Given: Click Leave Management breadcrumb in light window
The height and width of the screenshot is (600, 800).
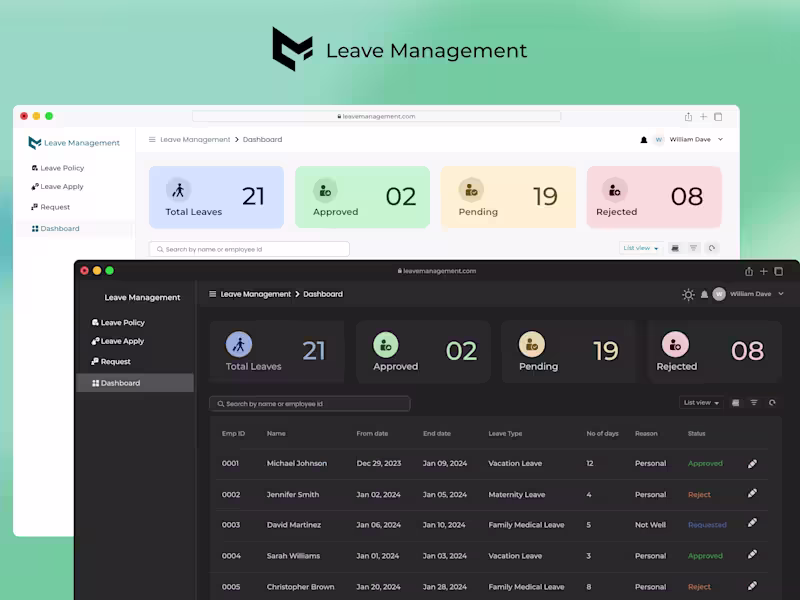Looking at the screenshot, I should coord(195,139).
